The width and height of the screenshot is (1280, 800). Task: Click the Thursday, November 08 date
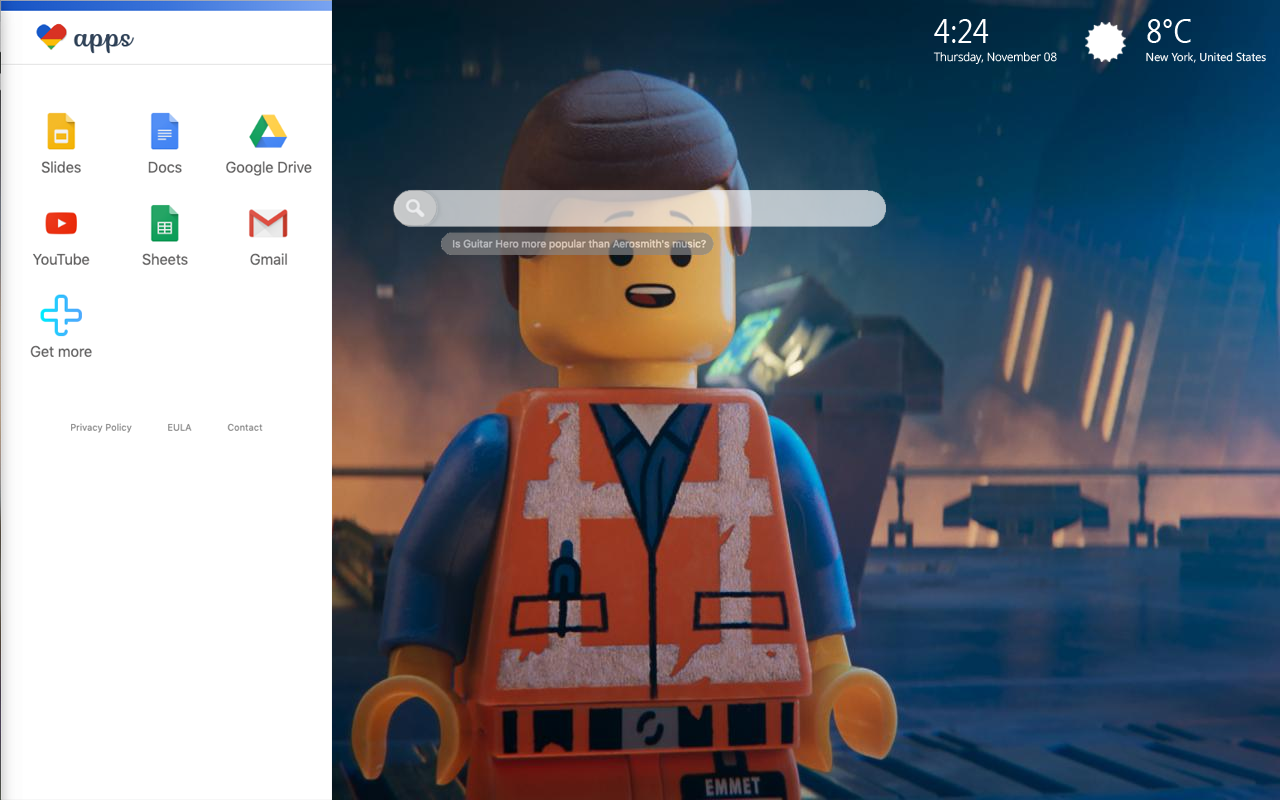coord(995,57)
